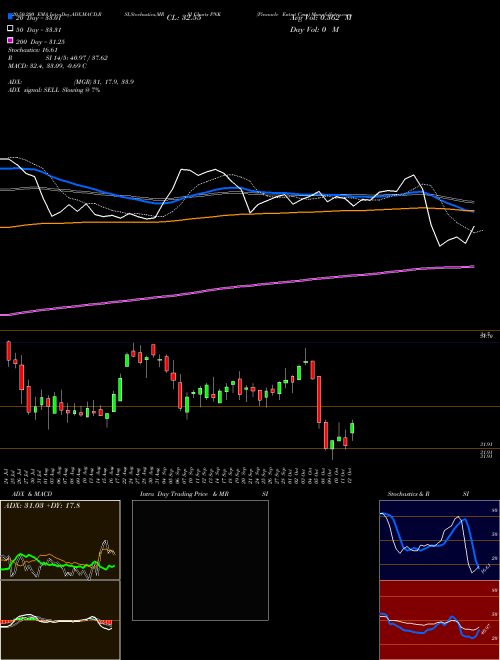Open the red RSI chart panel
Screen dimensions: 500x660
[439, 620]
